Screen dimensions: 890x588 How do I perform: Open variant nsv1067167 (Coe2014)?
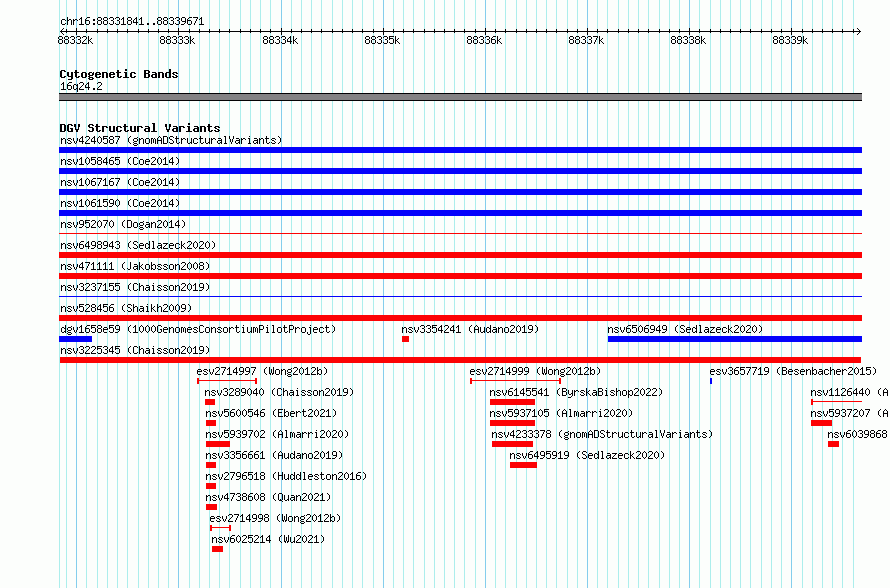120,182
